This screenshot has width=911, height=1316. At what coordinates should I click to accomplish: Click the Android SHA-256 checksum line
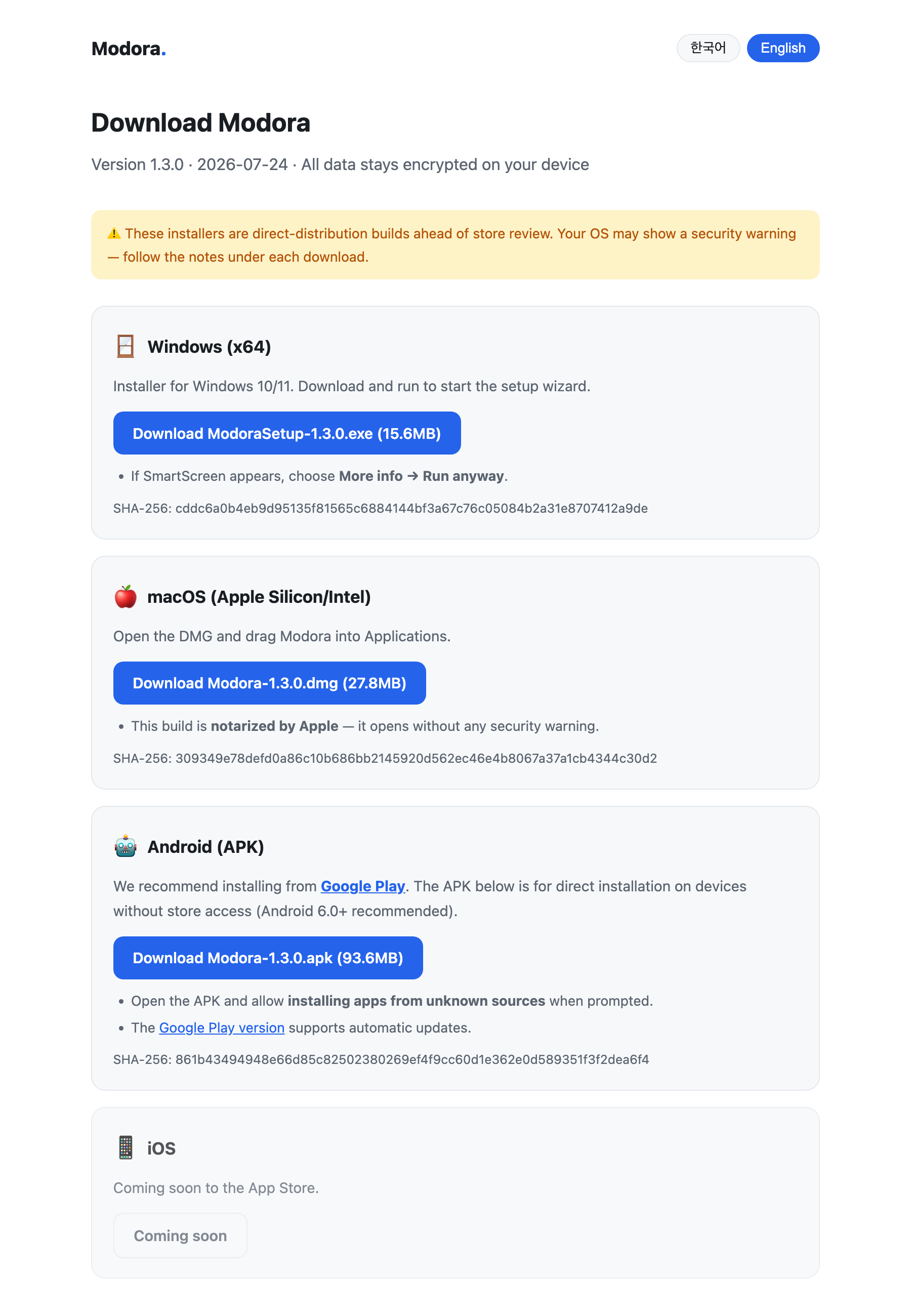[381, 1060]
